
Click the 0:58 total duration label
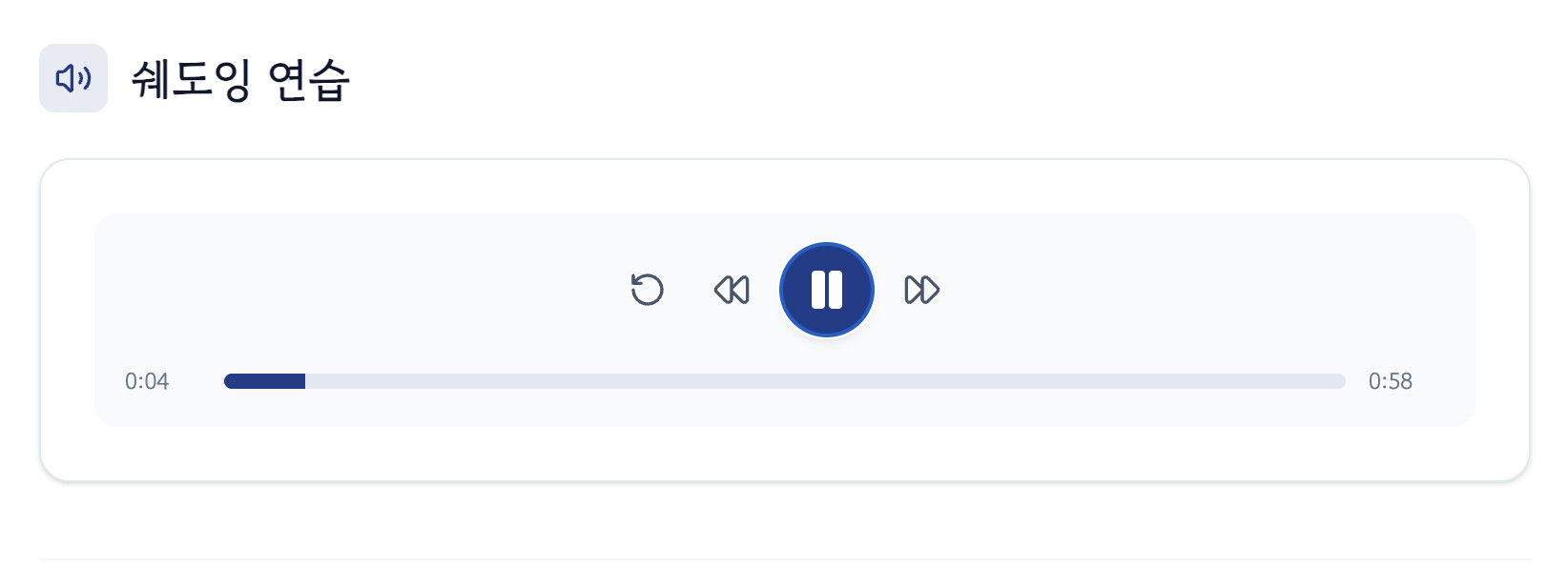pyautogui.click(x=1390, y=381)
